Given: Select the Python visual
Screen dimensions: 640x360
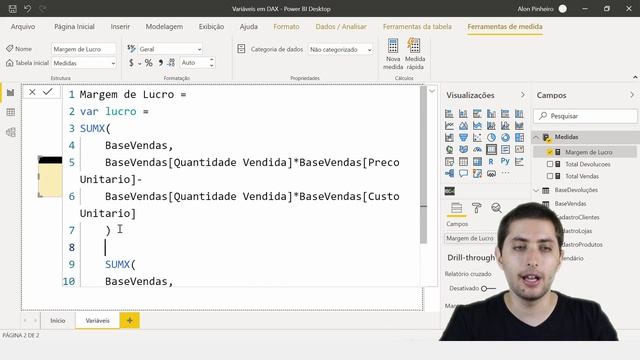Looking at the screenshot, I should 505,162.
